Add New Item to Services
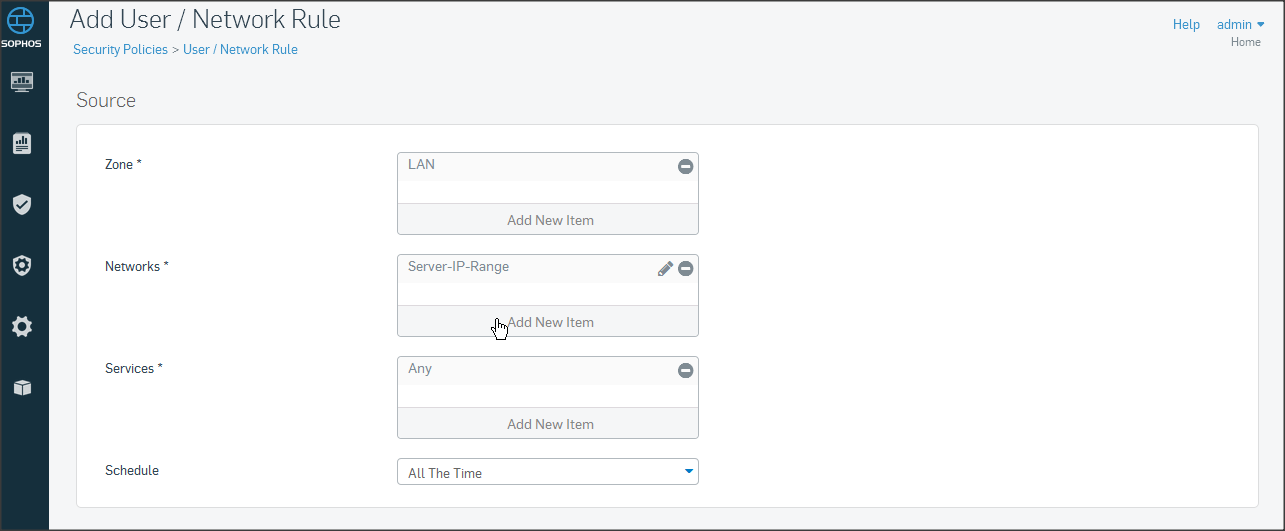Image resolution: width=1285 pixels, height=531 pixels. [549, 424]
